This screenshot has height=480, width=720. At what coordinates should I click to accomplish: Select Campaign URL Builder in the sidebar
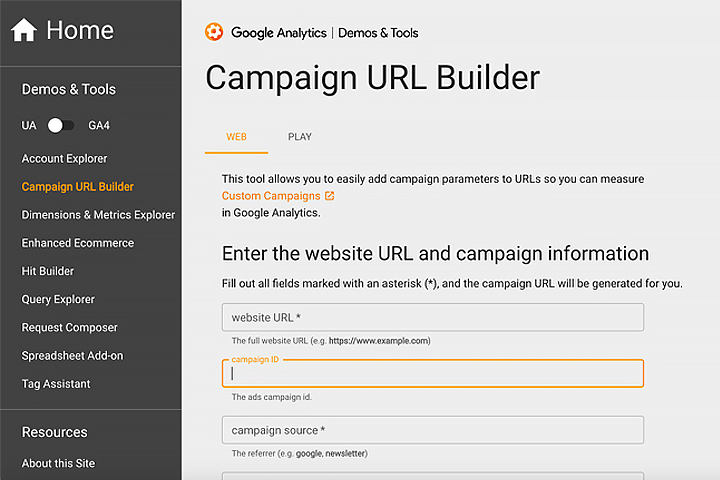click(78, 187)
